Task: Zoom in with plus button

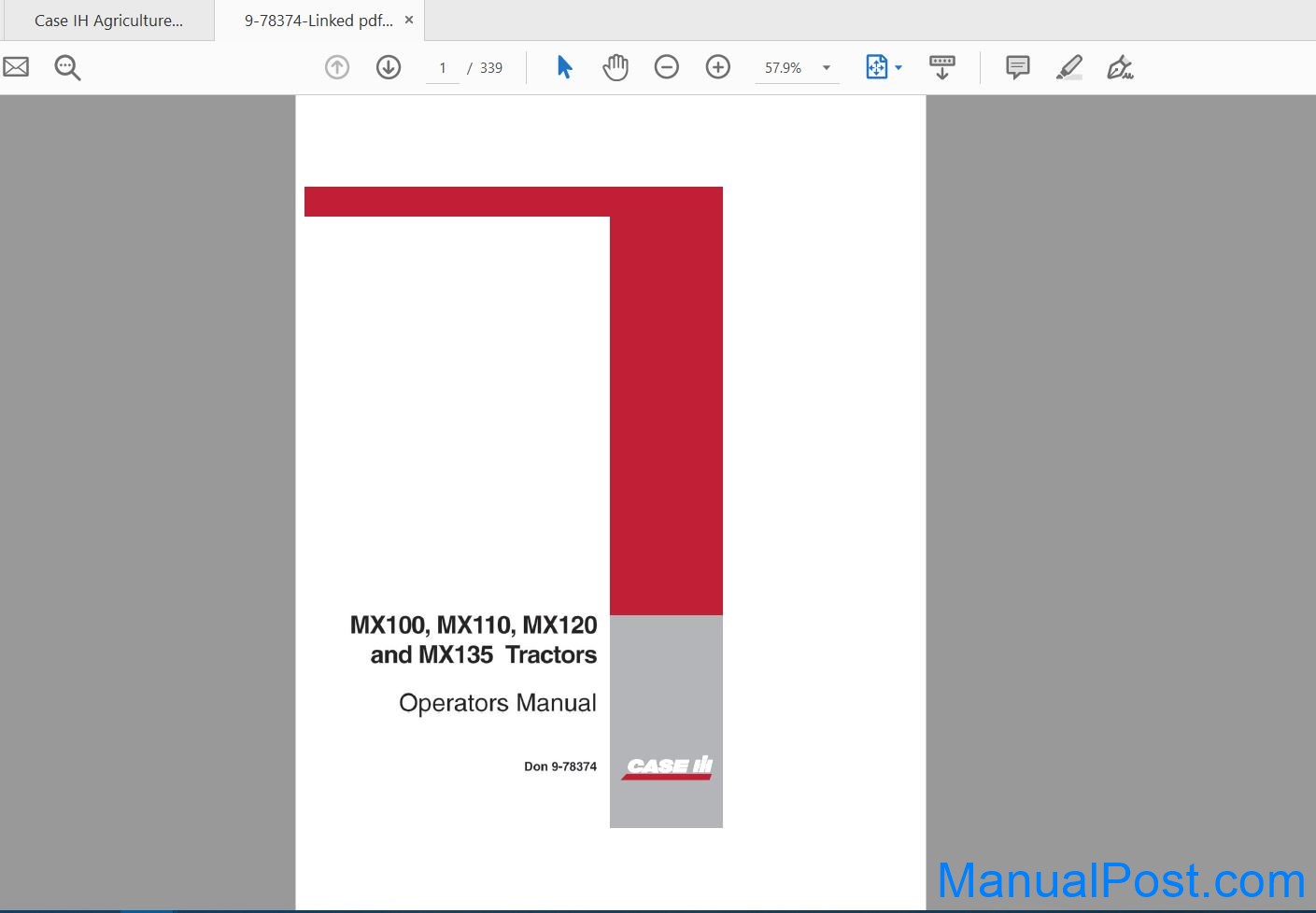Action: (718, 67)
